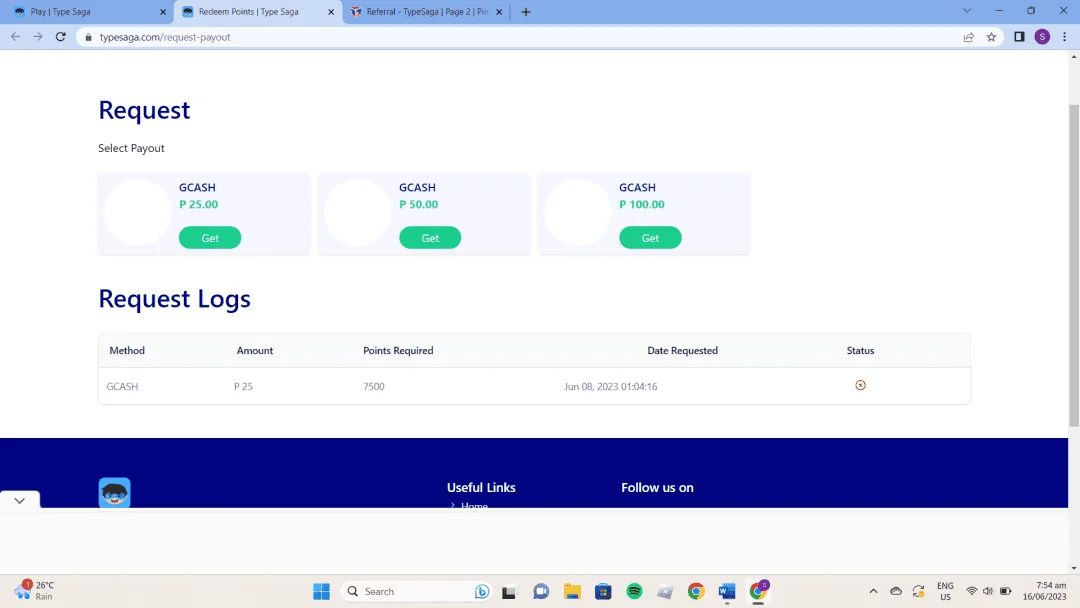Open the Chrome profile avatar

1042,37
